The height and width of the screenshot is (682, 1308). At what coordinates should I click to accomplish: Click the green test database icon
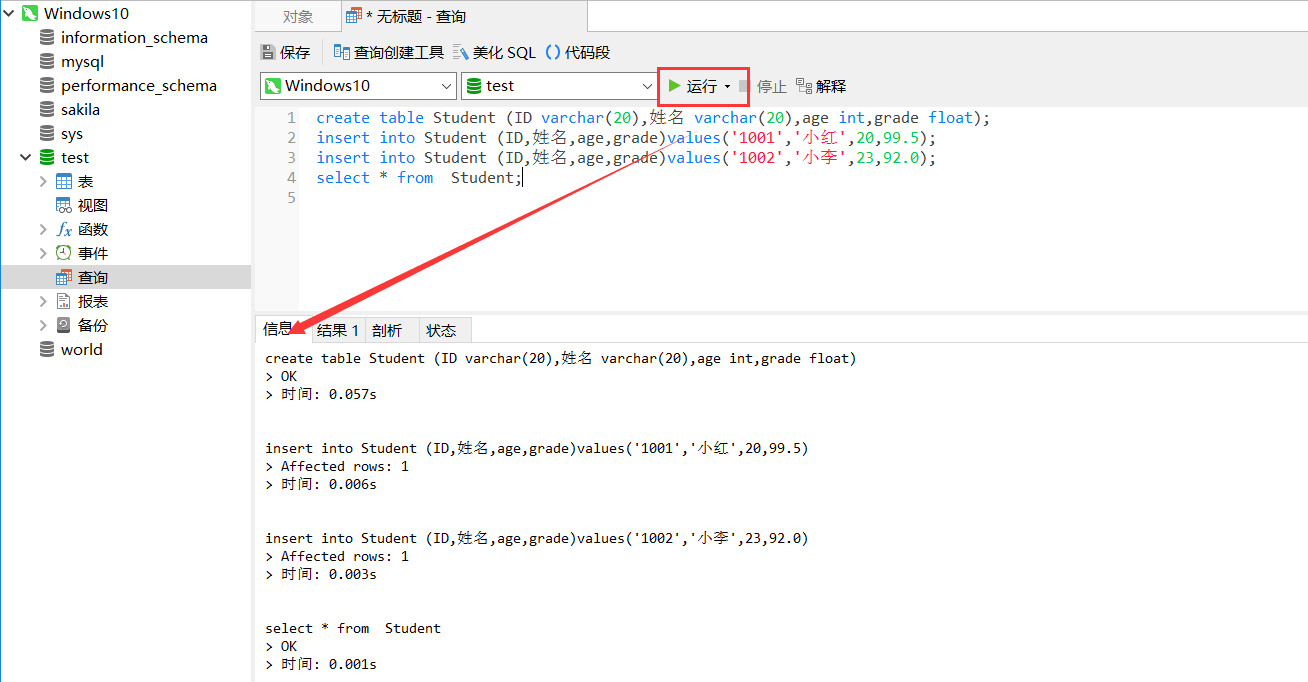[47, 158]
